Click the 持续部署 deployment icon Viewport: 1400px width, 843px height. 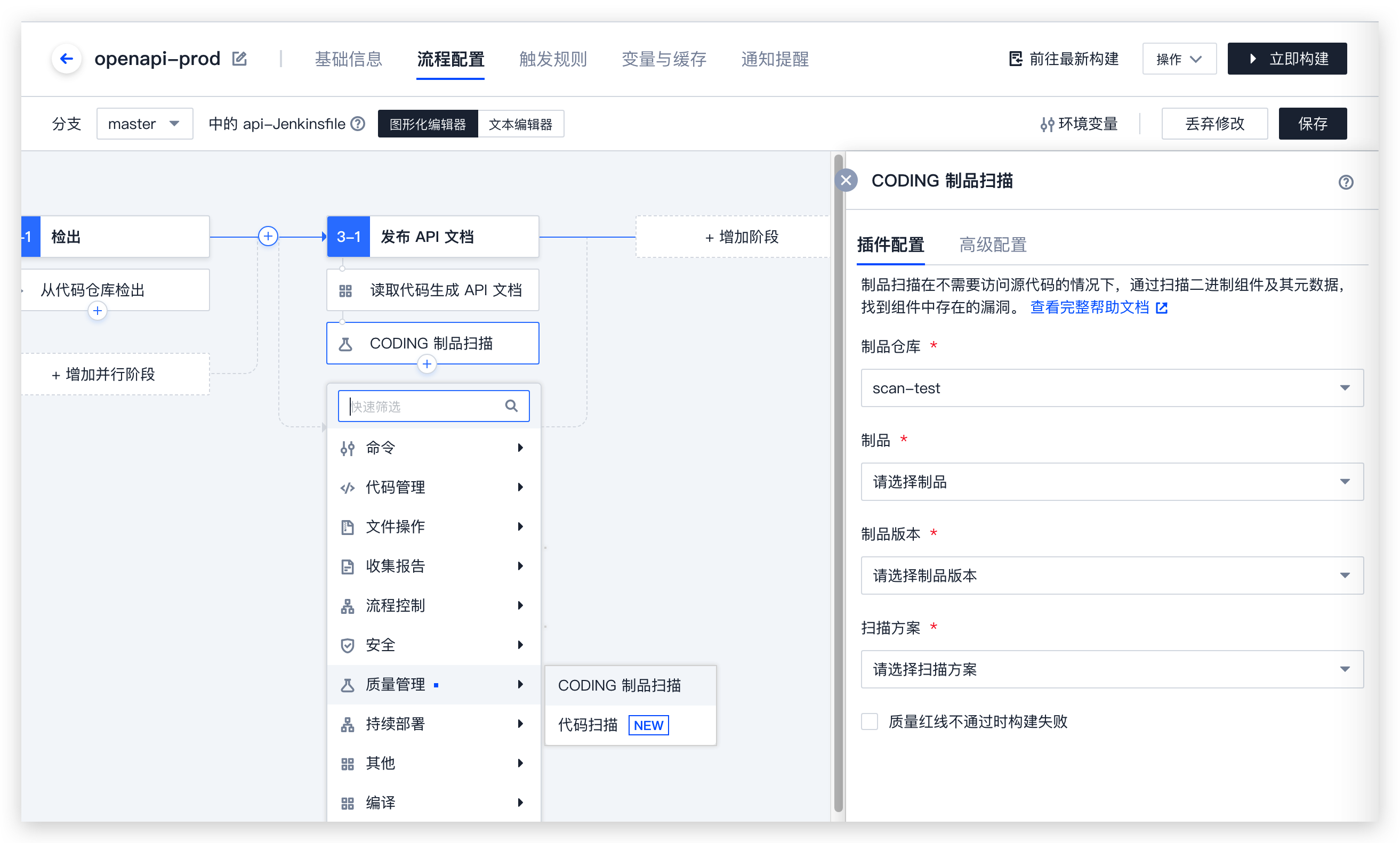[347, 724]
